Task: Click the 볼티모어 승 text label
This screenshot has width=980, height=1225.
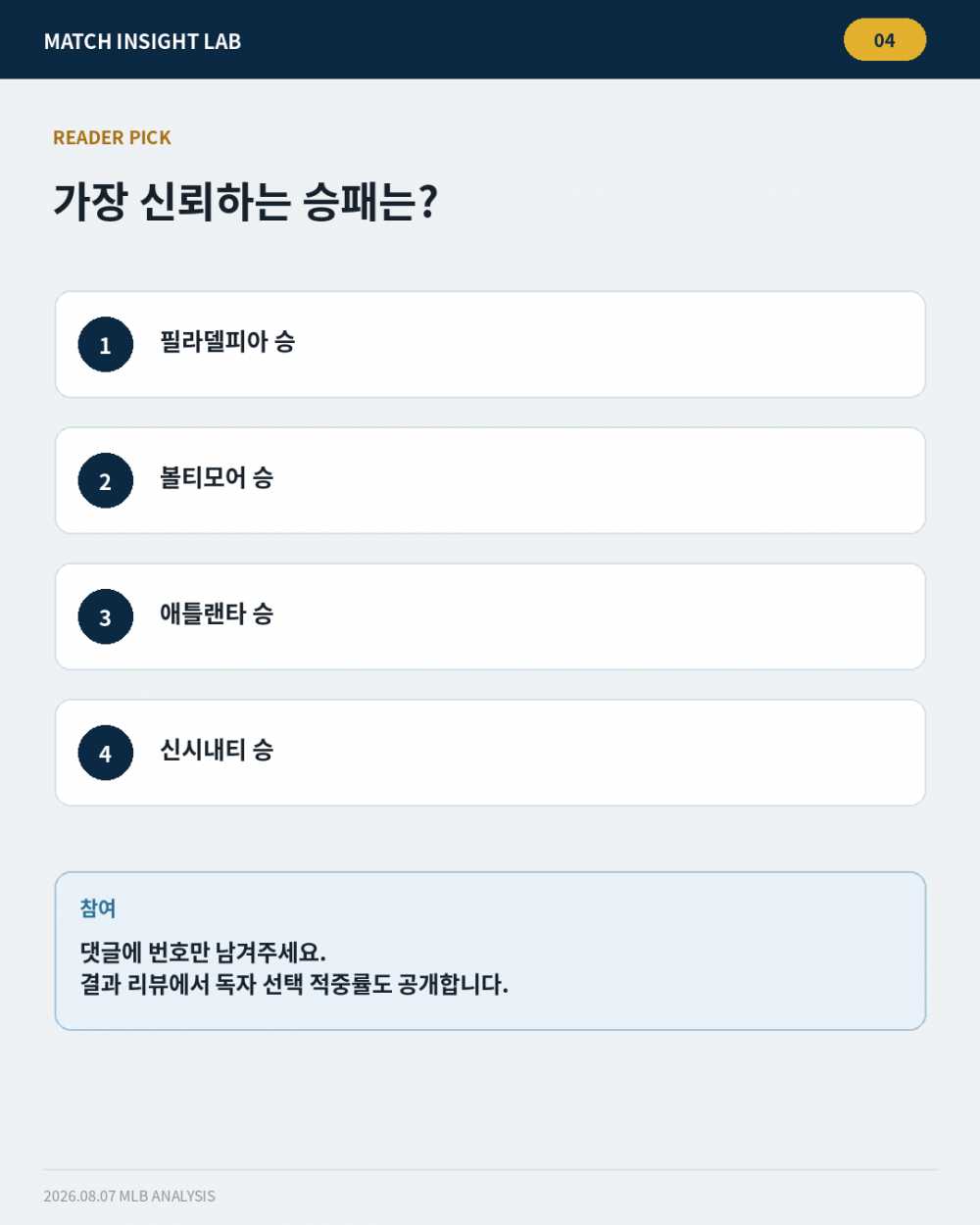Action: 217,478
